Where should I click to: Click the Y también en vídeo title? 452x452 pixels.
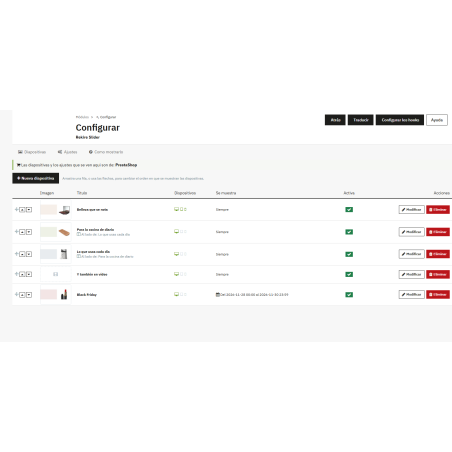coord(92,274)
